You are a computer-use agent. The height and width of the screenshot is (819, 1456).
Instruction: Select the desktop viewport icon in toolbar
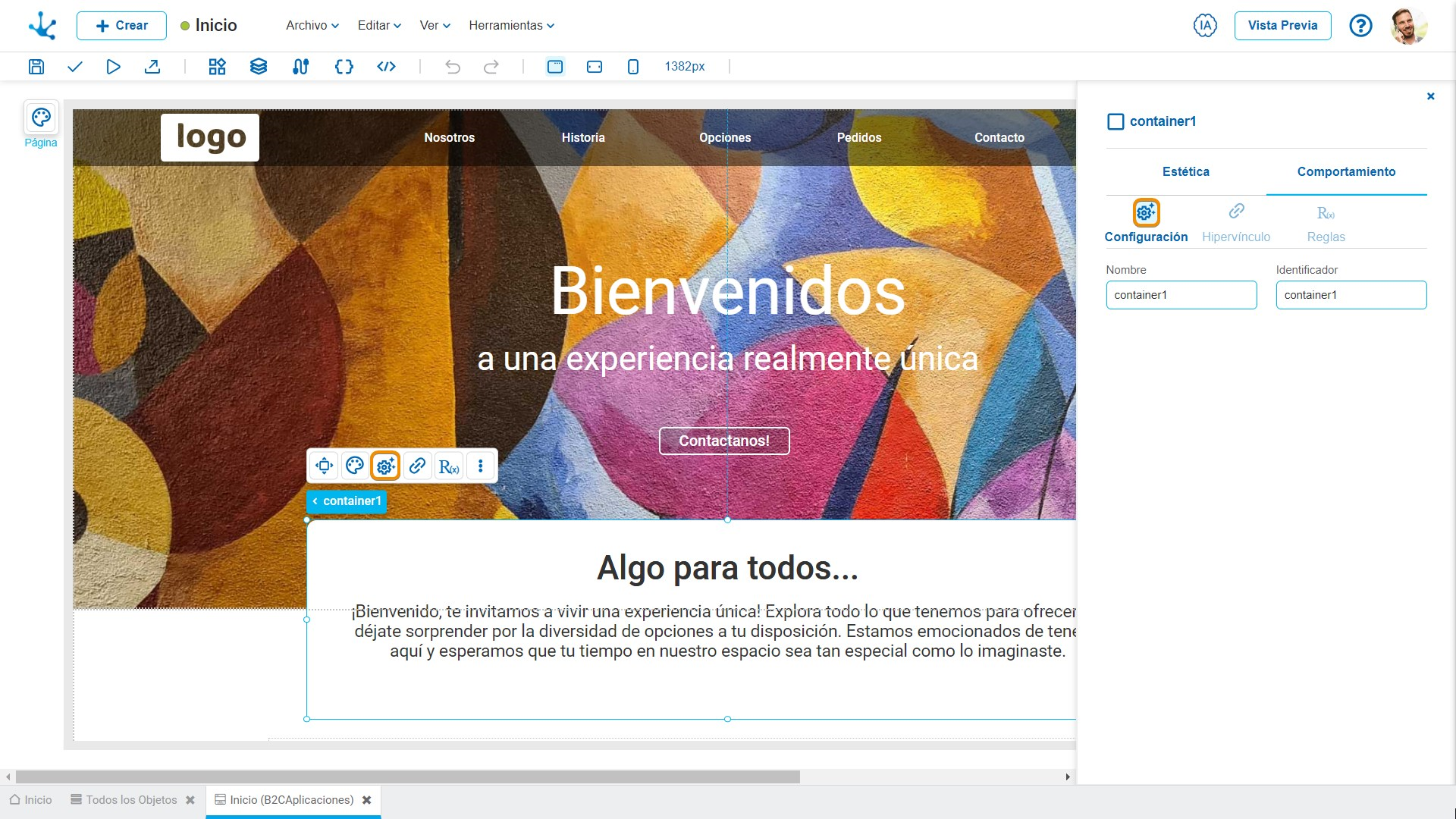(556, 66)
